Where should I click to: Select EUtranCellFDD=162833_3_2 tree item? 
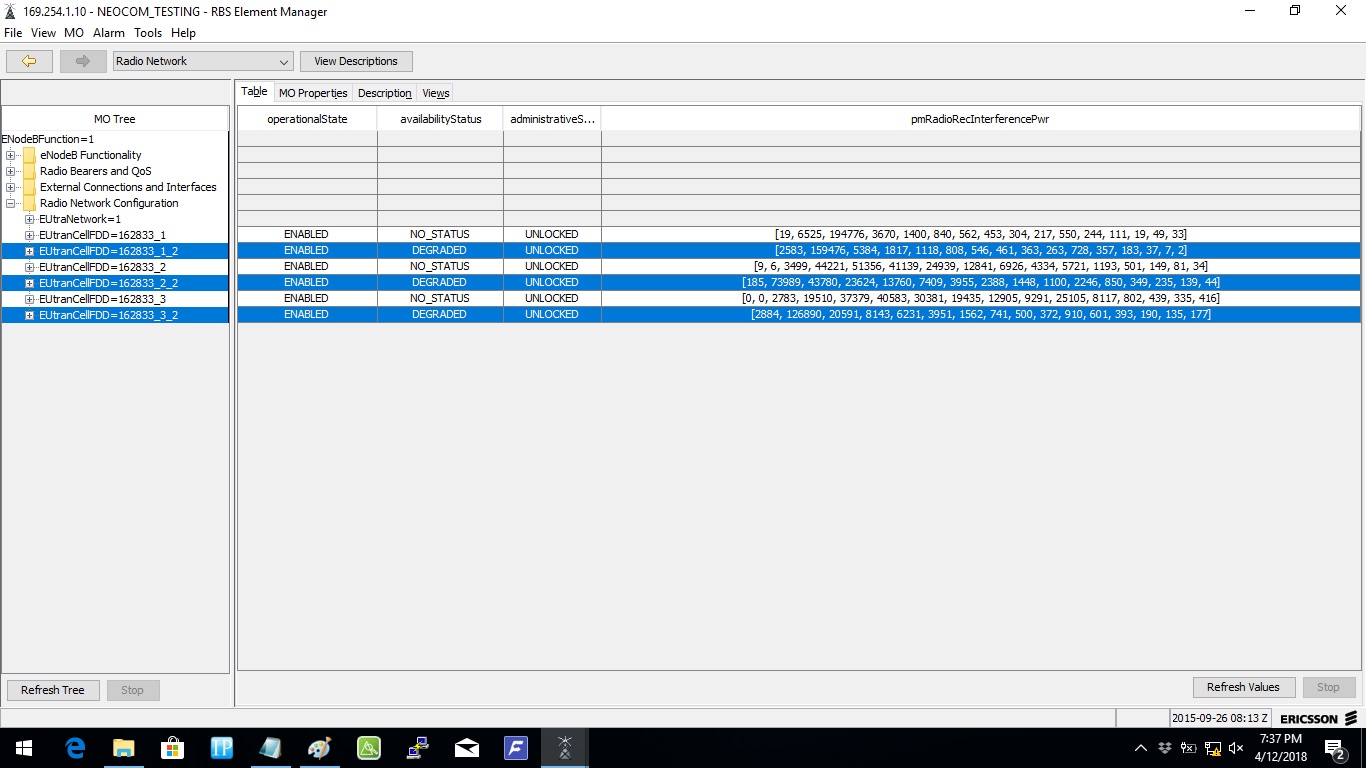pyautogui.click(x=108, y=315)
